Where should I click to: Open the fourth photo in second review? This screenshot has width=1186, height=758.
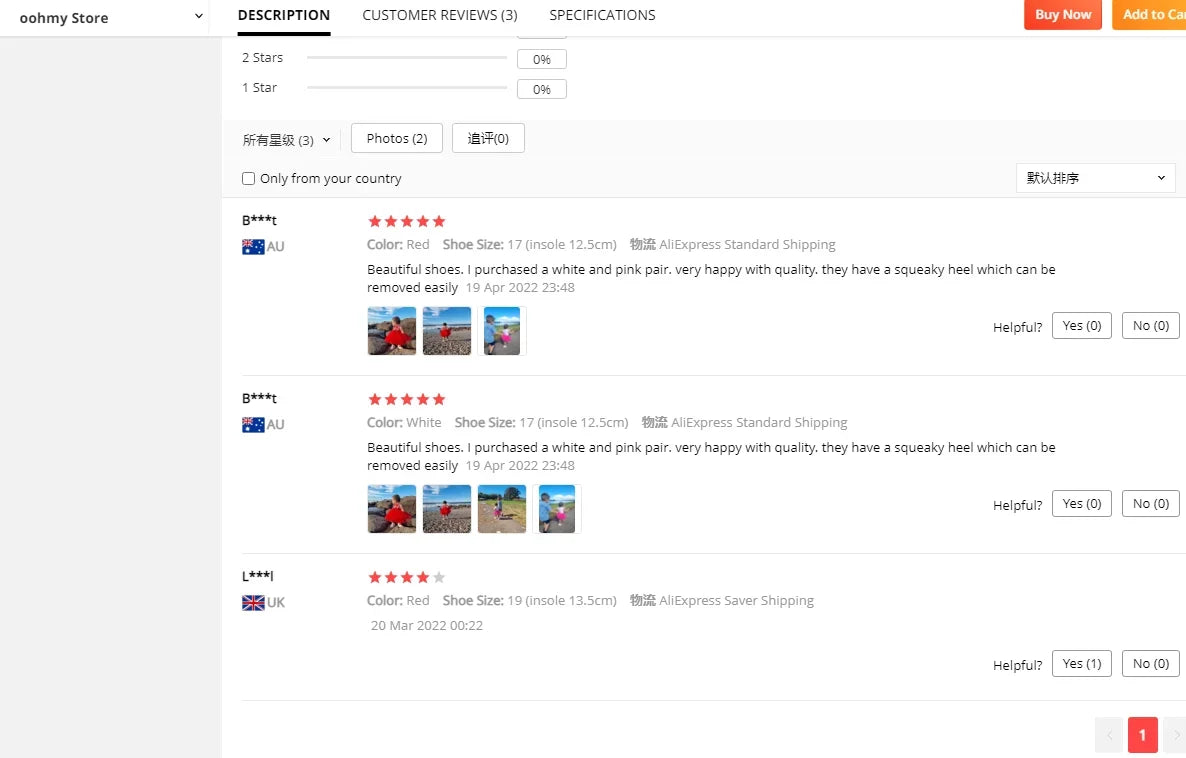click(x=557, y=509)
